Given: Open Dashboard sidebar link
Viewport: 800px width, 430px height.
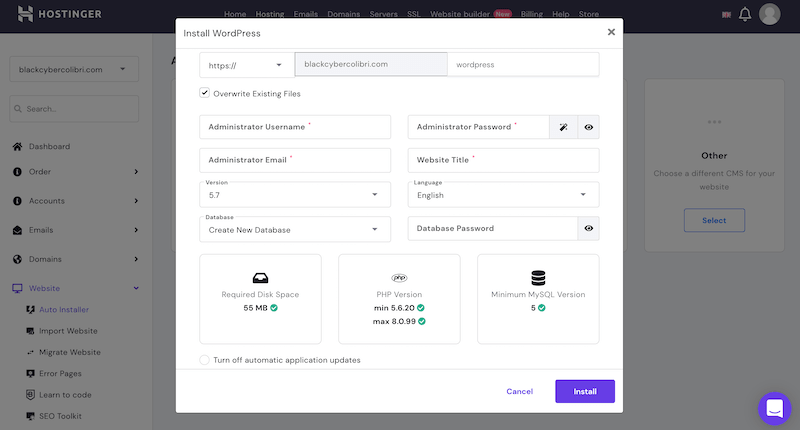Looking at the screenshot, I should pos(49,146).
